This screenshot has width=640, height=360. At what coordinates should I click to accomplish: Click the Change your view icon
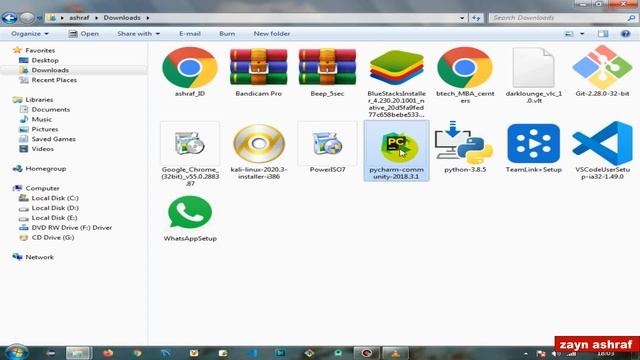coord(569,34)
